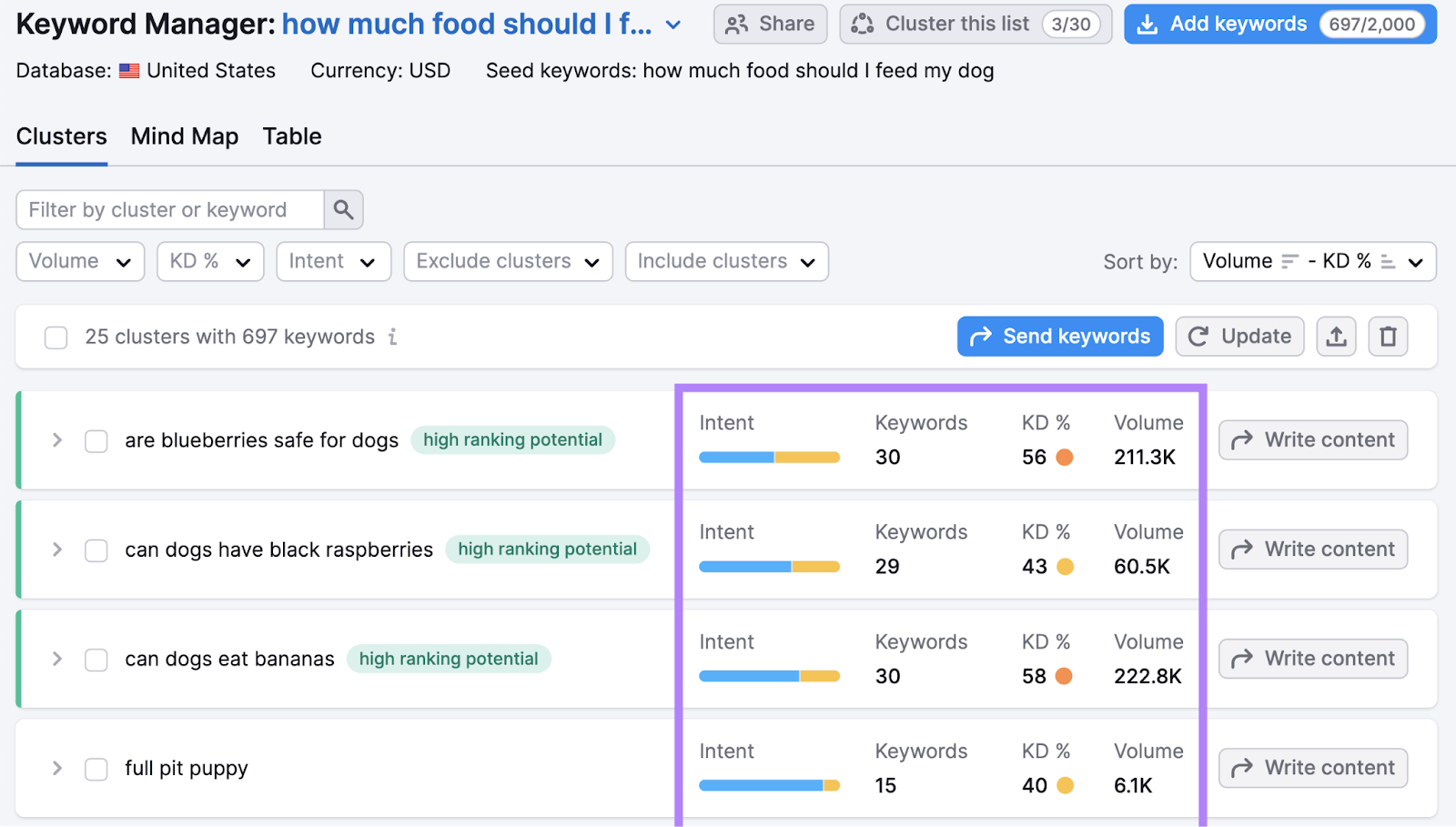This screenshot has height=827, width=1456.
Task: Open the Exclude clusters dropdown
Action: pos(508,262)
